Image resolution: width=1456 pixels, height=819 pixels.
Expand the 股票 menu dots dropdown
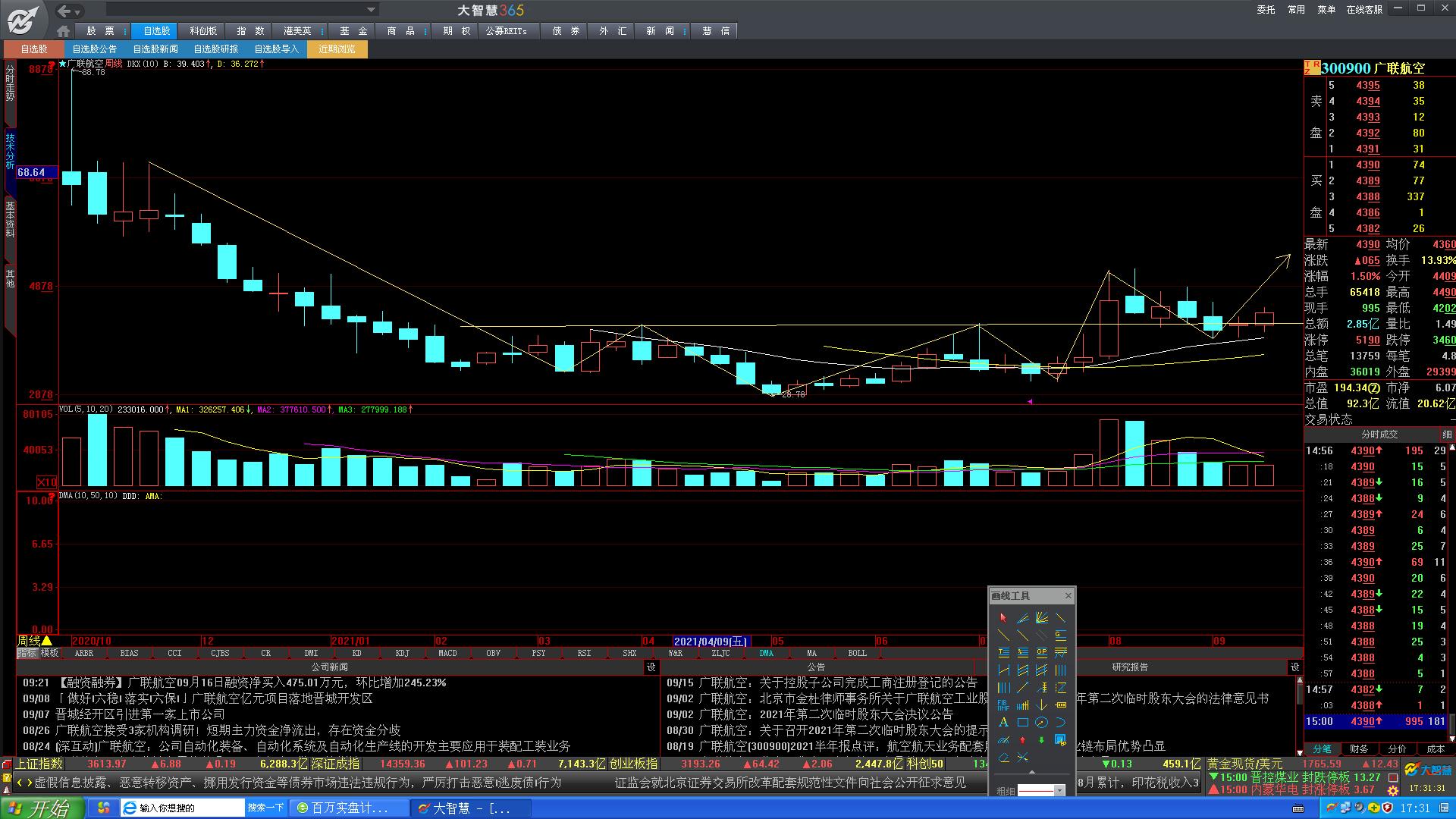[125, 31]
